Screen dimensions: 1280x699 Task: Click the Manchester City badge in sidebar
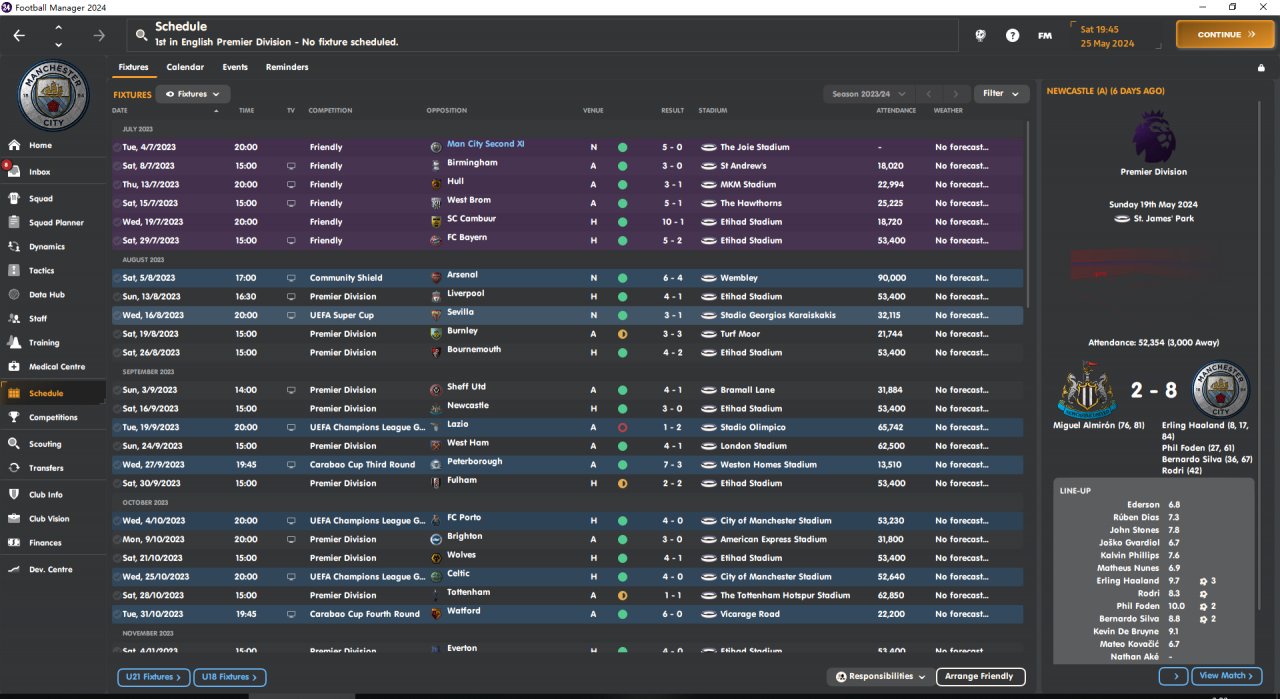coord(54,95)
